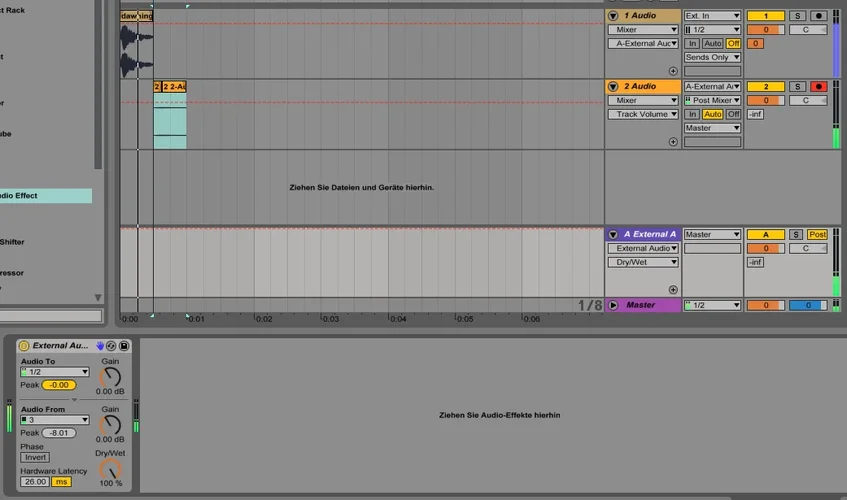Open Dry/Wet control chooser
847x500 pixels.
[643, 262]
